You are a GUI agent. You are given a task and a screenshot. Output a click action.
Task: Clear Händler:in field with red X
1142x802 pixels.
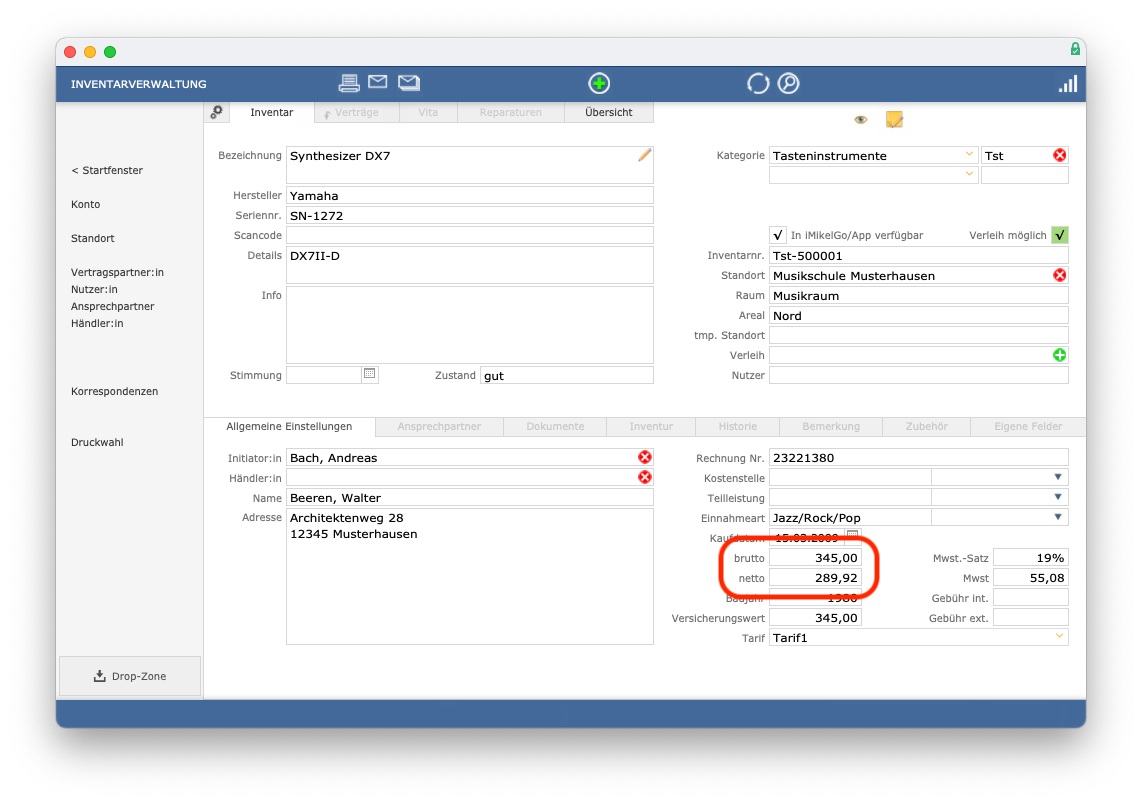[x=645, y=477]
